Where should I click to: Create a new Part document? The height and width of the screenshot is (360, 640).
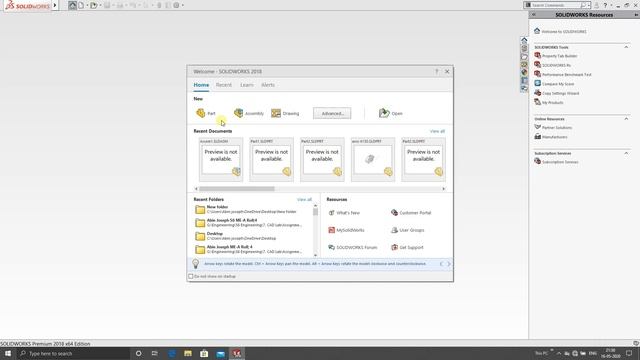206,113
